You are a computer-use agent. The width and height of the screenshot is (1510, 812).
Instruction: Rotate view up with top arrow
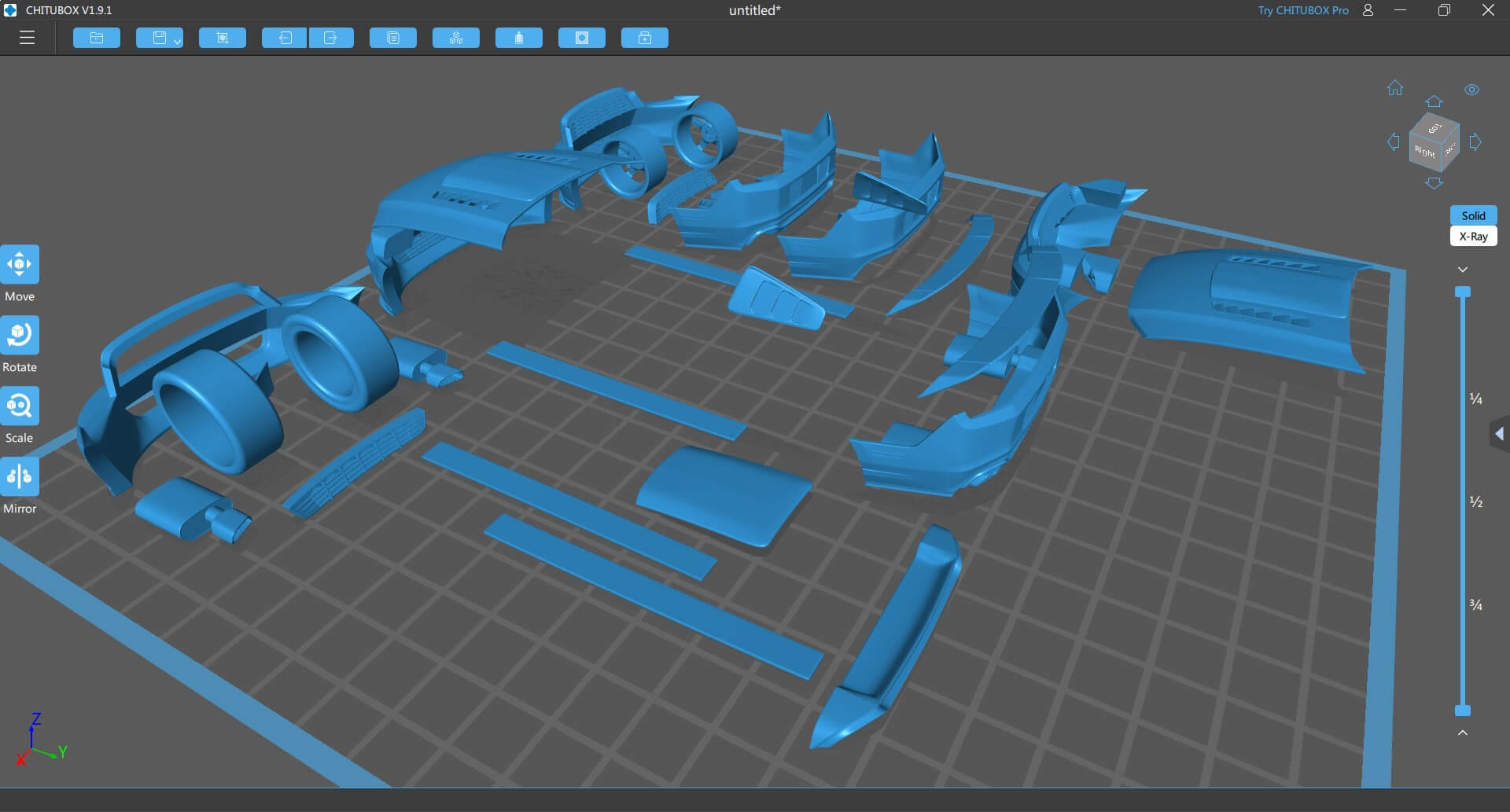pyautogui.click(x=1434, y=101)
